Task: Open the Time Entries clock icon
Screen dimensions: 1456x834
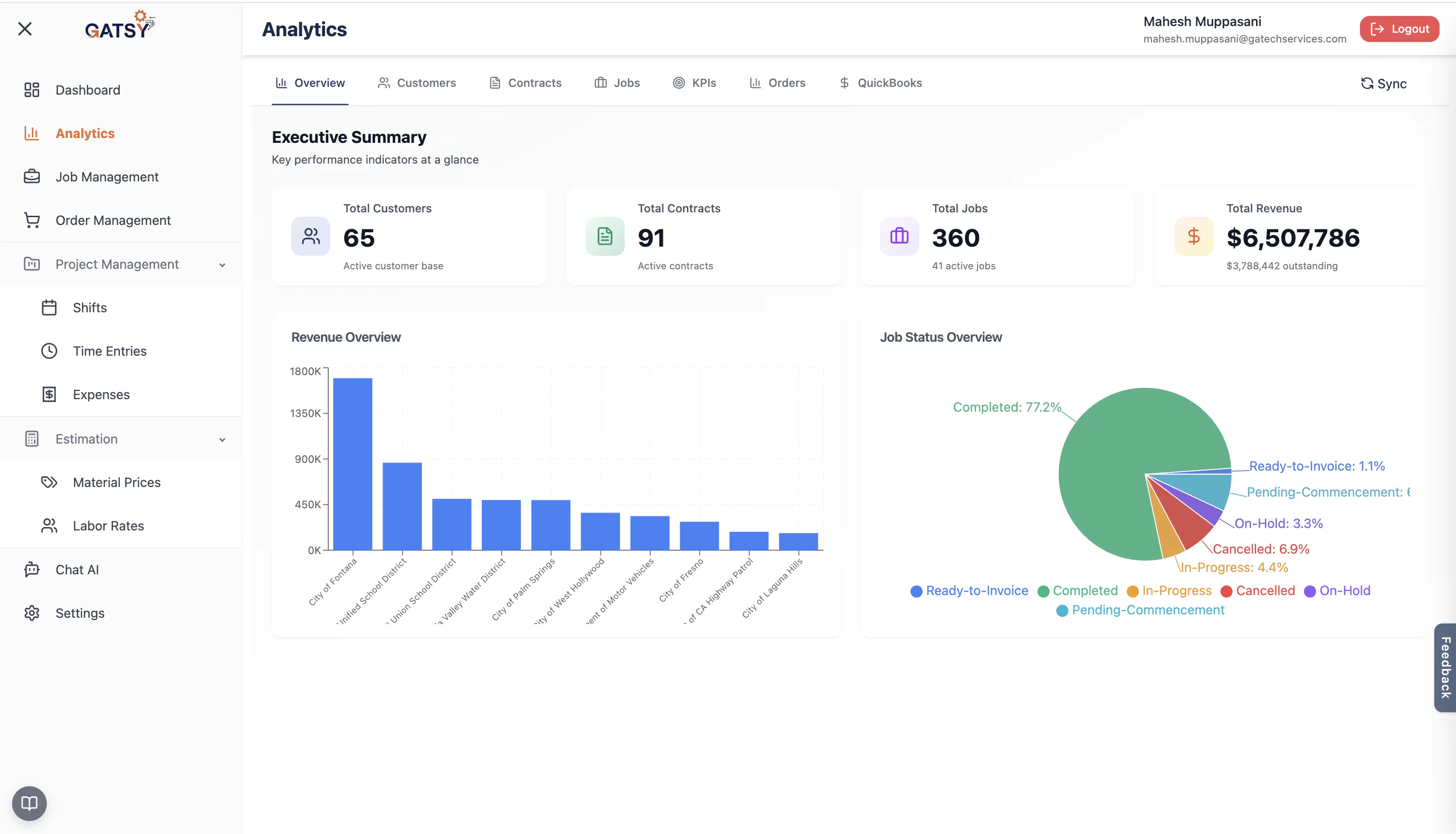Action: [49, 351]
